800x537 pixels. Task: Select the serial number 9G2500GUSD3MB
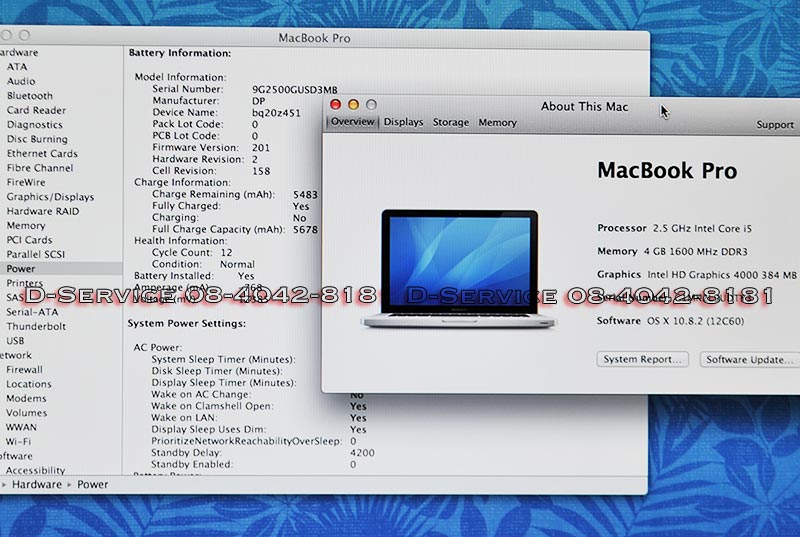(294, 90)
